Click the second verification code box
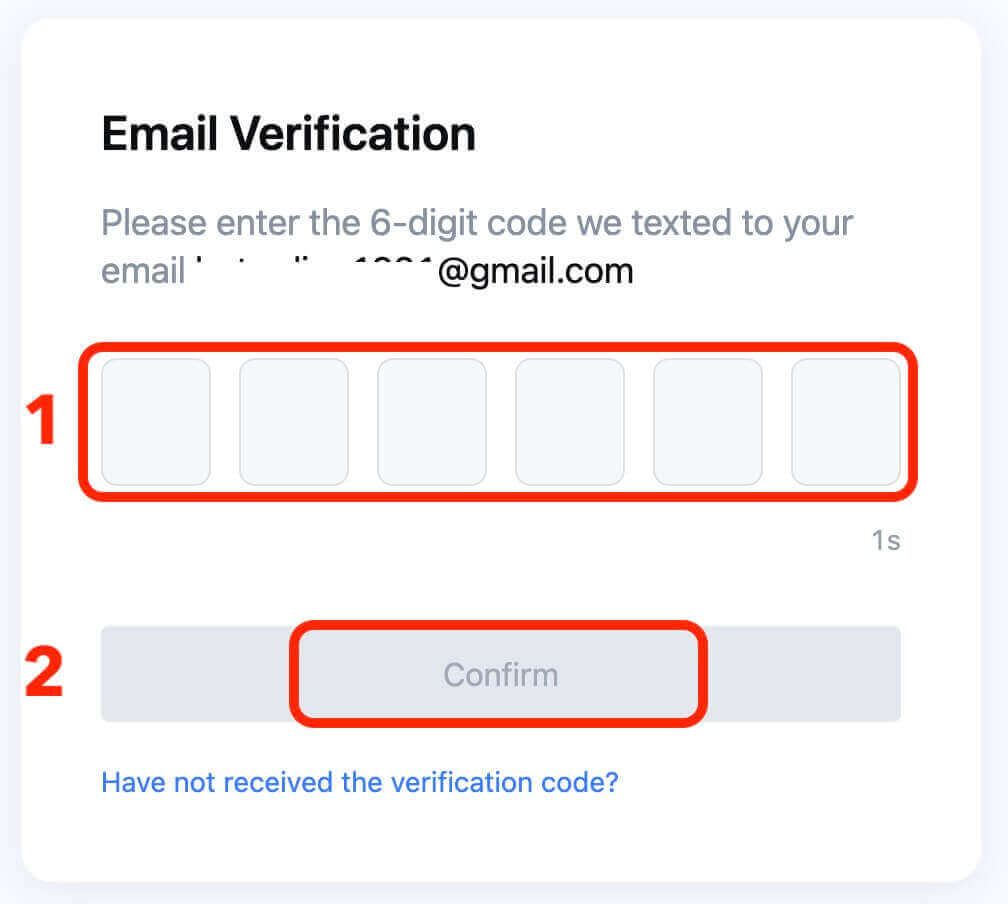This screenshot has width=1008, height=904. click(x=293, y=422)
